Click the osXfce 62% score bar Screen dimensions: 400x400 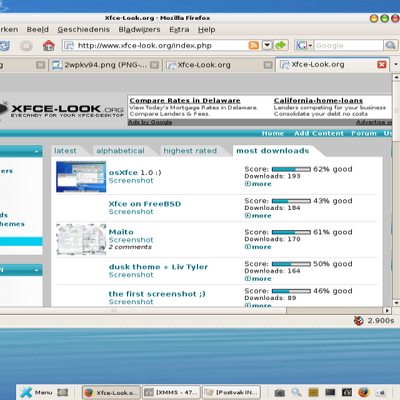[291, 169]
